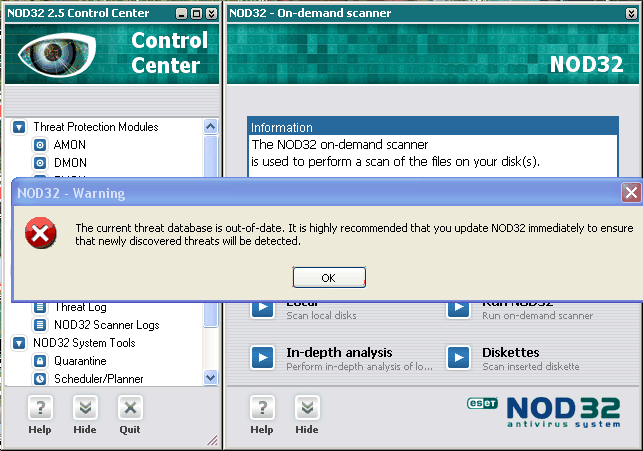Open the Quarantine lock icon
Screen dimensions: 643x451
coord(40,361)
